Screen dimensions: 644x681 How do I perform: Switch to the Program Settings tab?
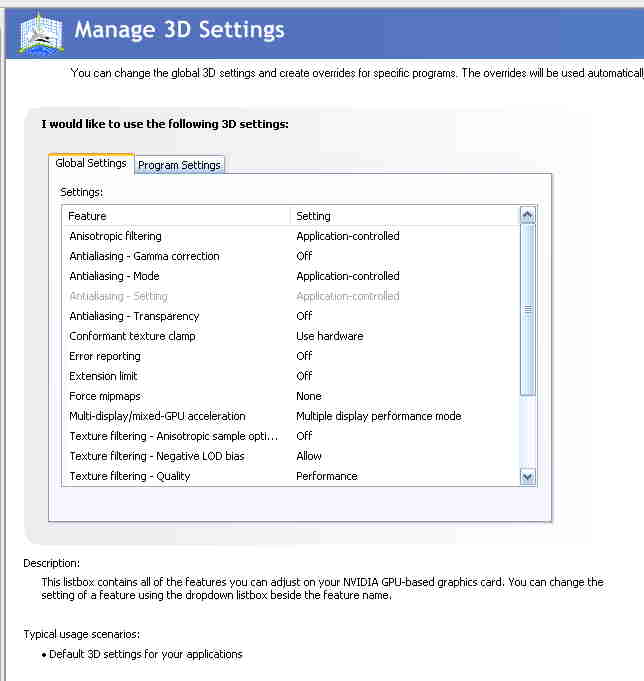point(180,165)
